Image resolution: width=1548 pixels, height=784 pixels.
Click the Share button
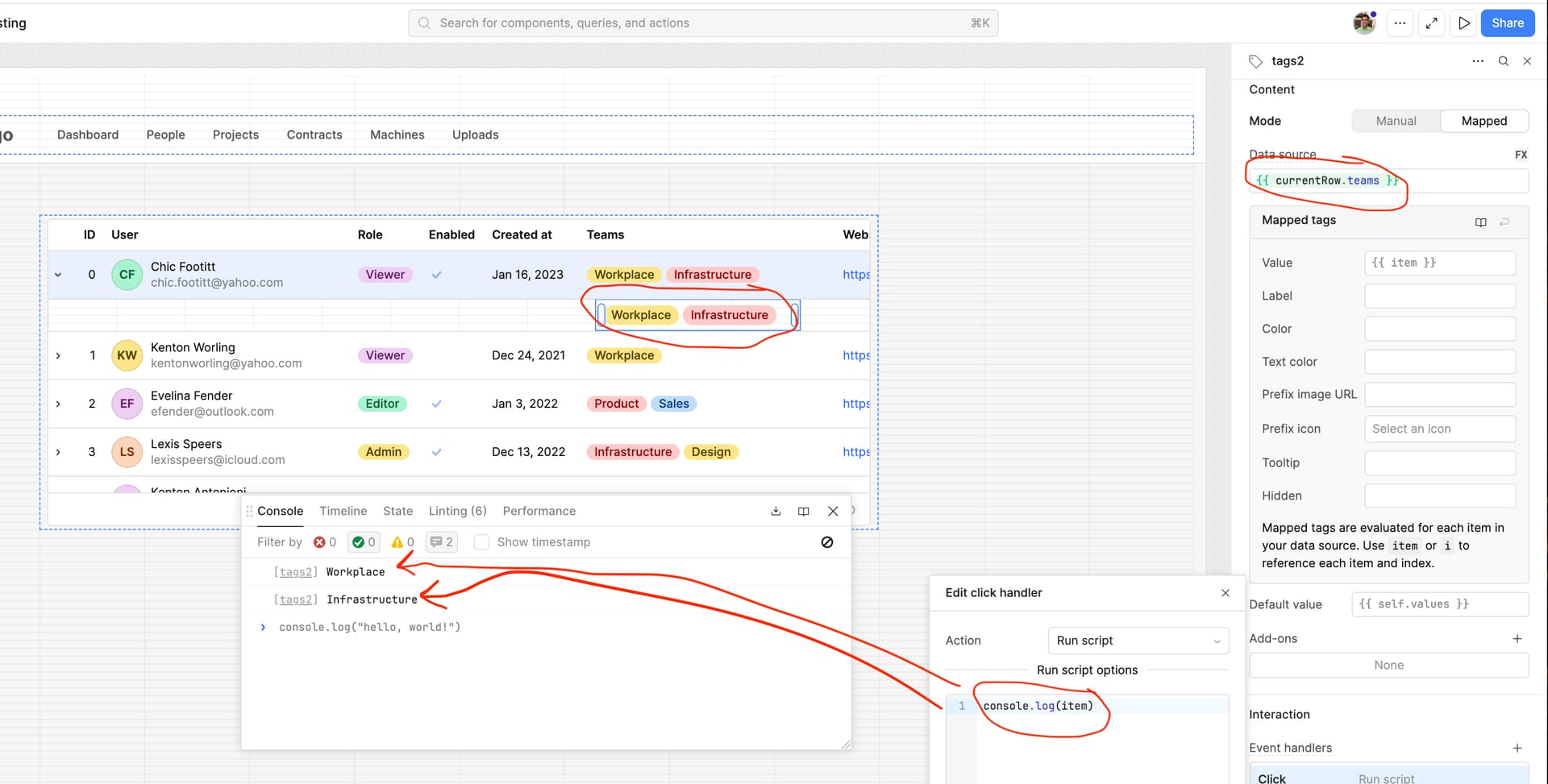[1507, 23]
